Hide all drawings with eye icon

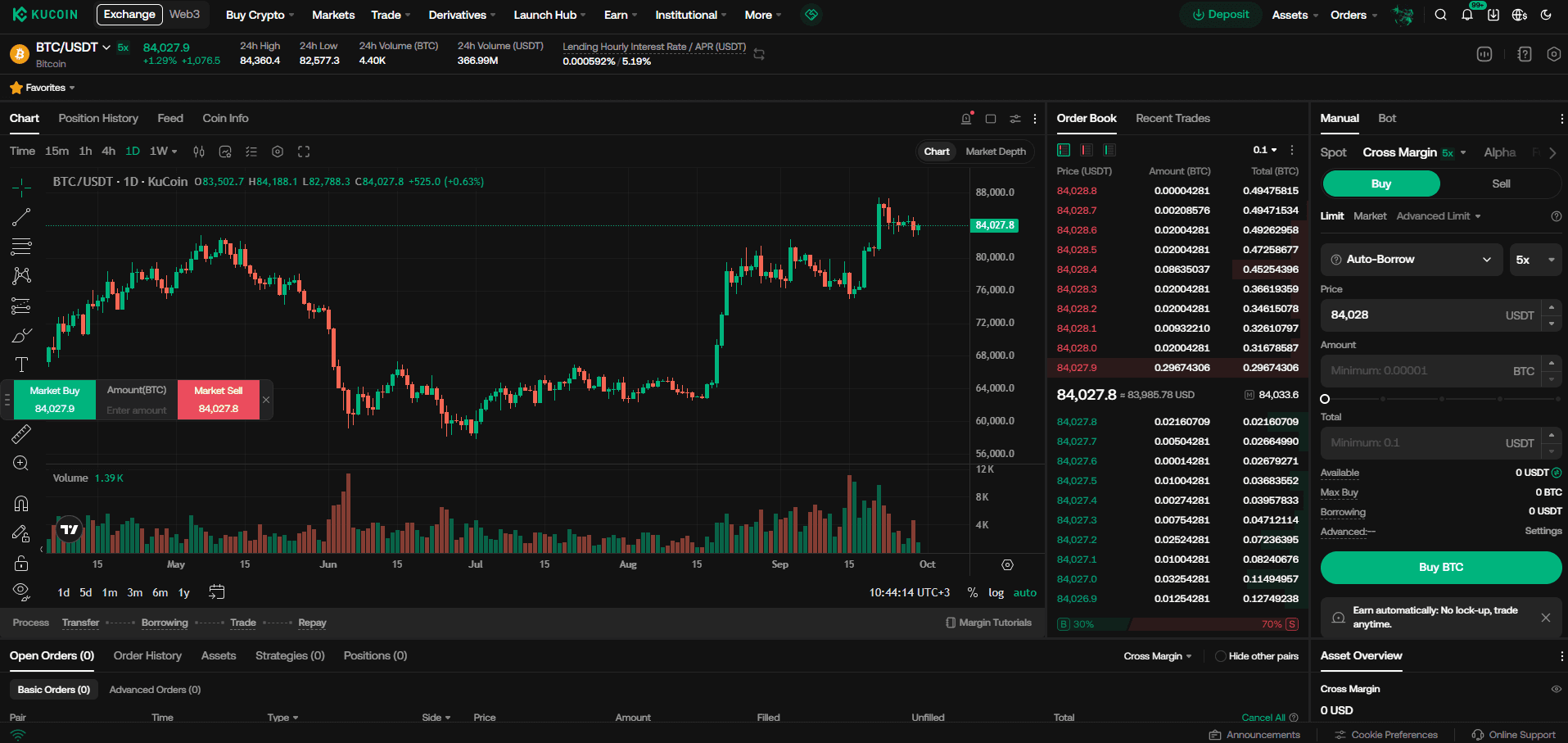(21, 591)
